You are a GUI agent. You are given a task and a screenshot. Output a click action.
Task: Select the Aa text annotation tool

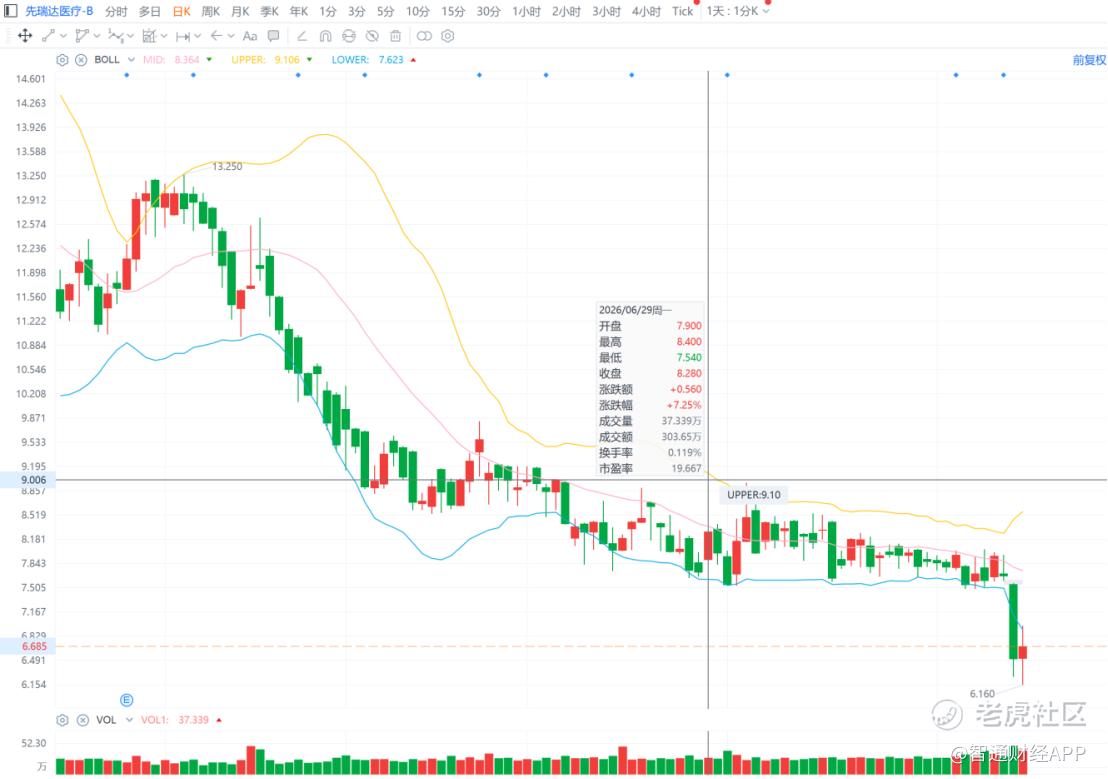(x=249, y=36)
